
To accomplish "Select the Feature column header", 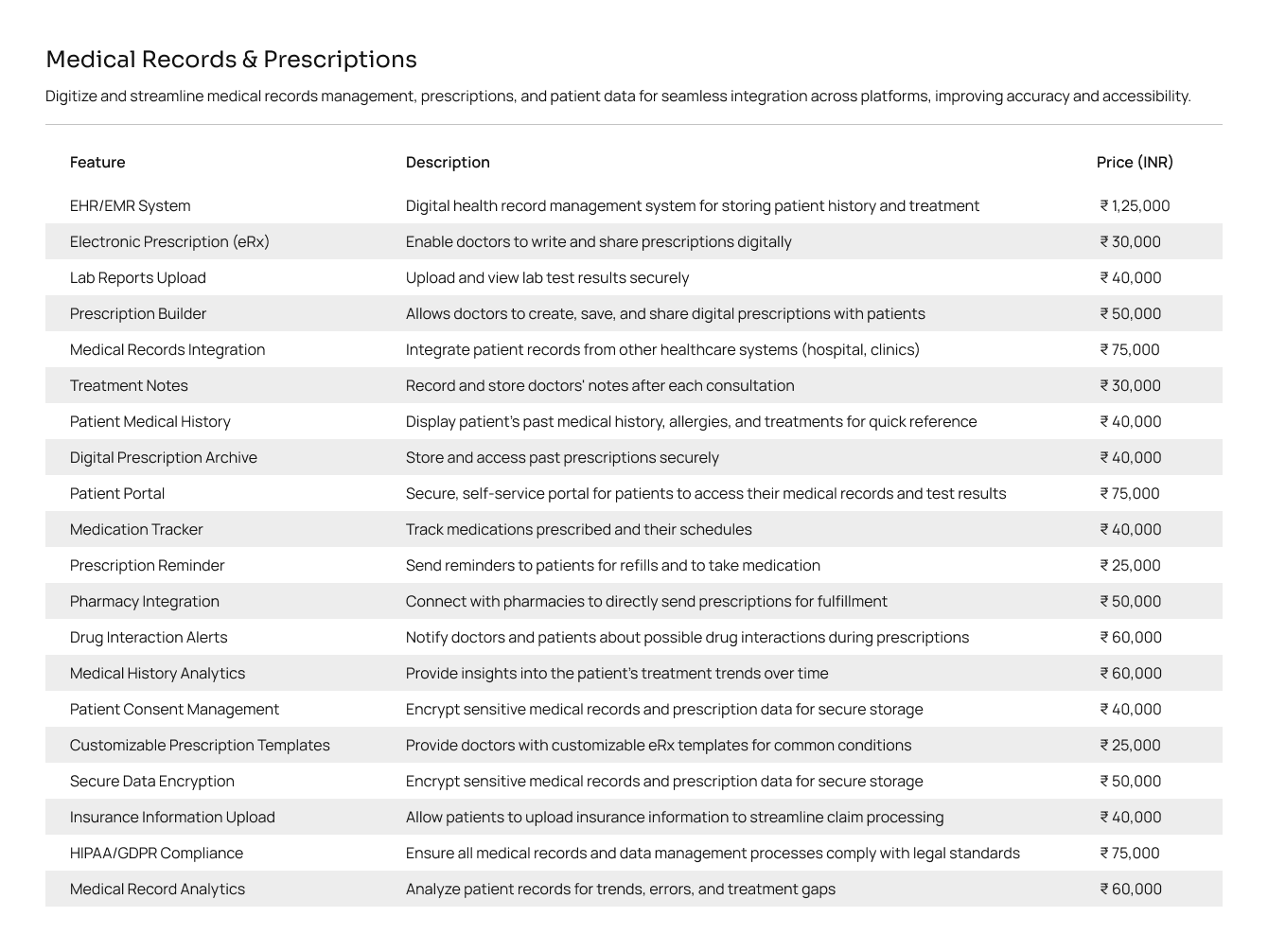I will 97,162.
